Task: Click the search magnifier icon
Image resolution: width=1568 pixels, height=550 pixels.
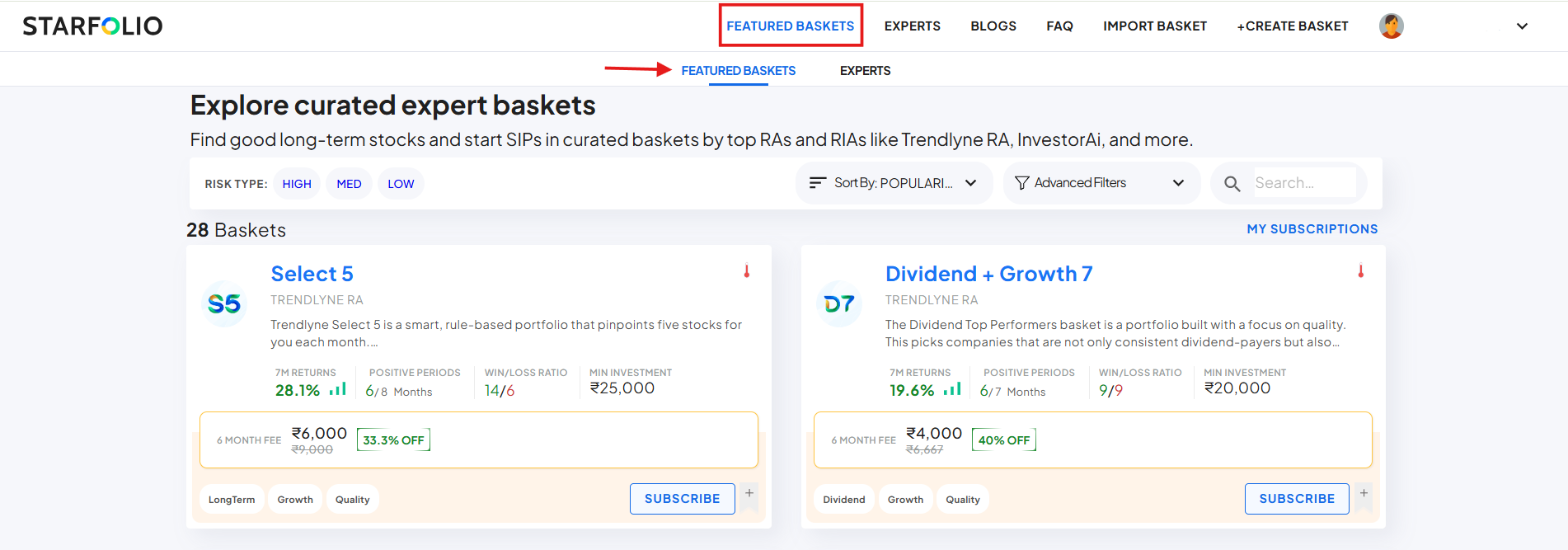Action: coord(1232,184)
